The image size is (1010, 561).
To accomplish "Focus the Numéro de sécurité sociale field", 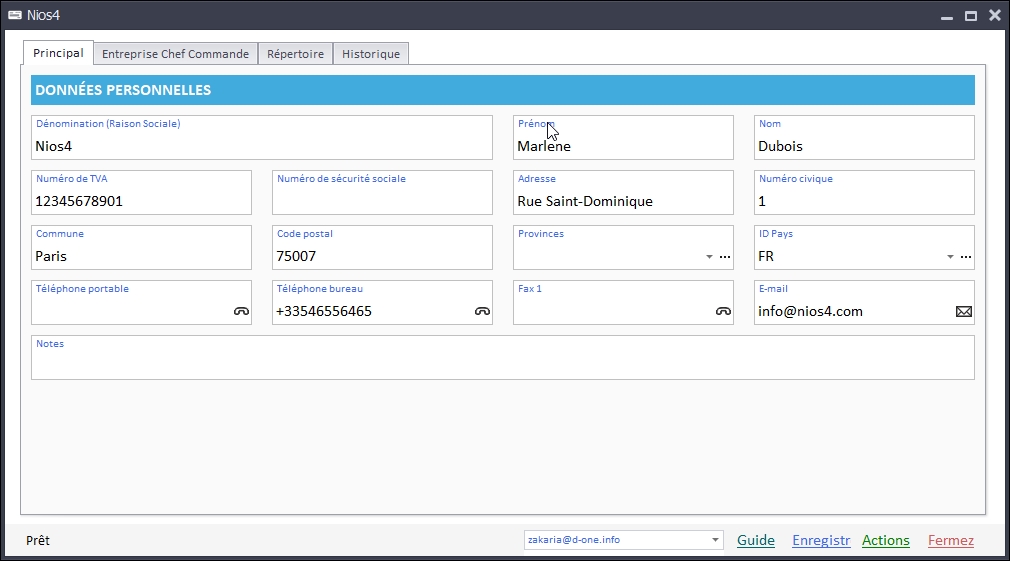I will [382, 200].
